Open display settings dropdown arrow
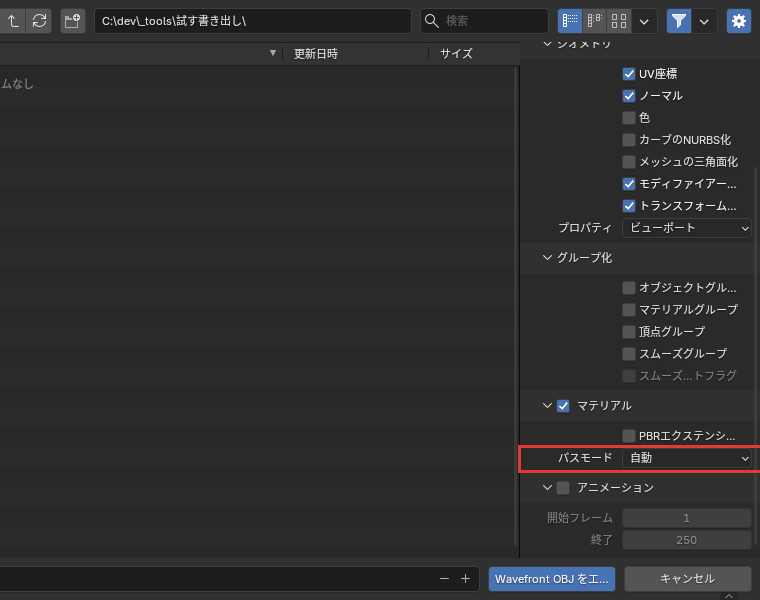Image resolution: width=760 pixels, height=600 pixels. click(644, 21)
